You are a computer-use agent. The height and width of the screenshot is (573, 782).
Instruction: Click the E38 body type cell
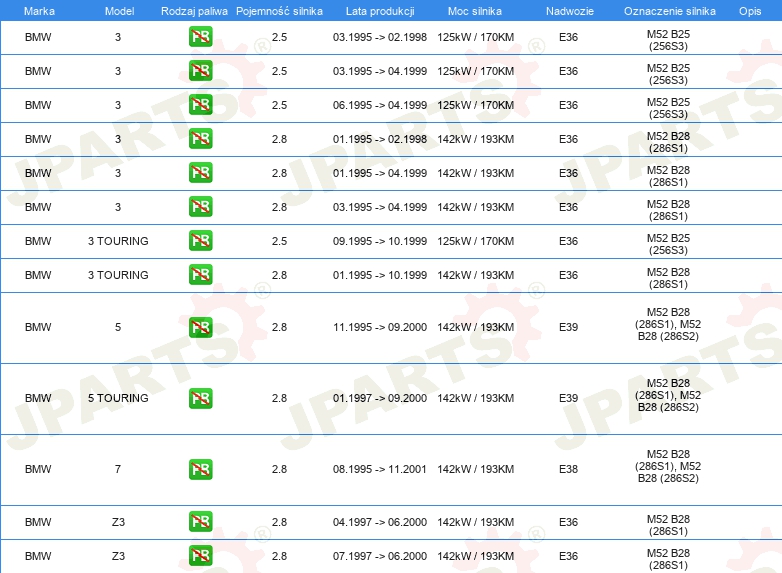pyautogui.click(x=569, y=469)
